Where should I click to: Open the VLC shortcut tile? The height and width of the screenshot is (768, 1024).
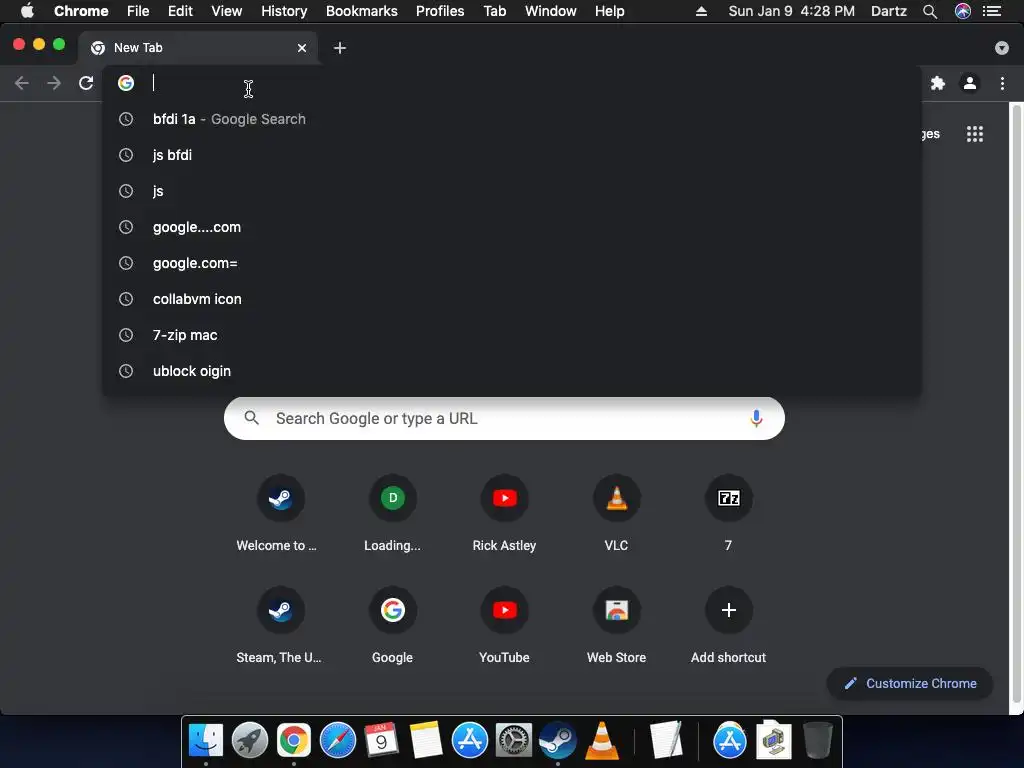pos(616,513)
